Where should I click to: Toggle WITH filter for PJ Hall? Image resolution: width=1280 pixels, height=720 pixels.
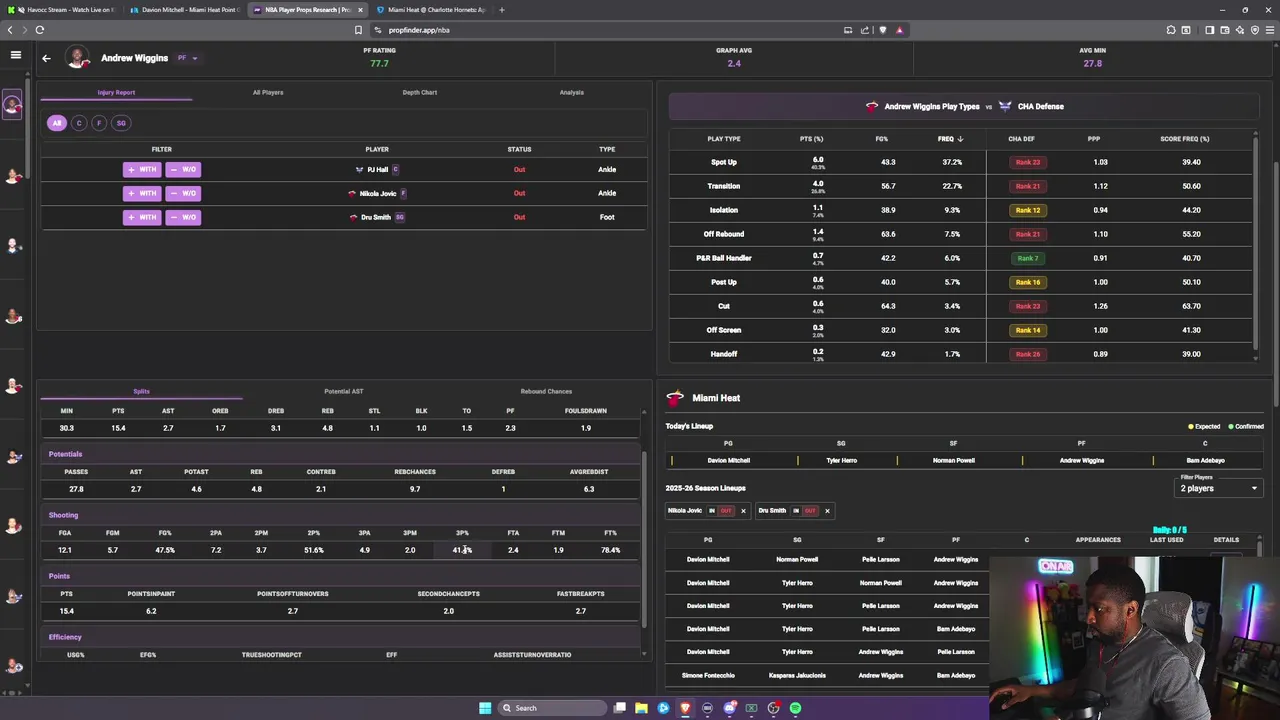coord(142,169)
